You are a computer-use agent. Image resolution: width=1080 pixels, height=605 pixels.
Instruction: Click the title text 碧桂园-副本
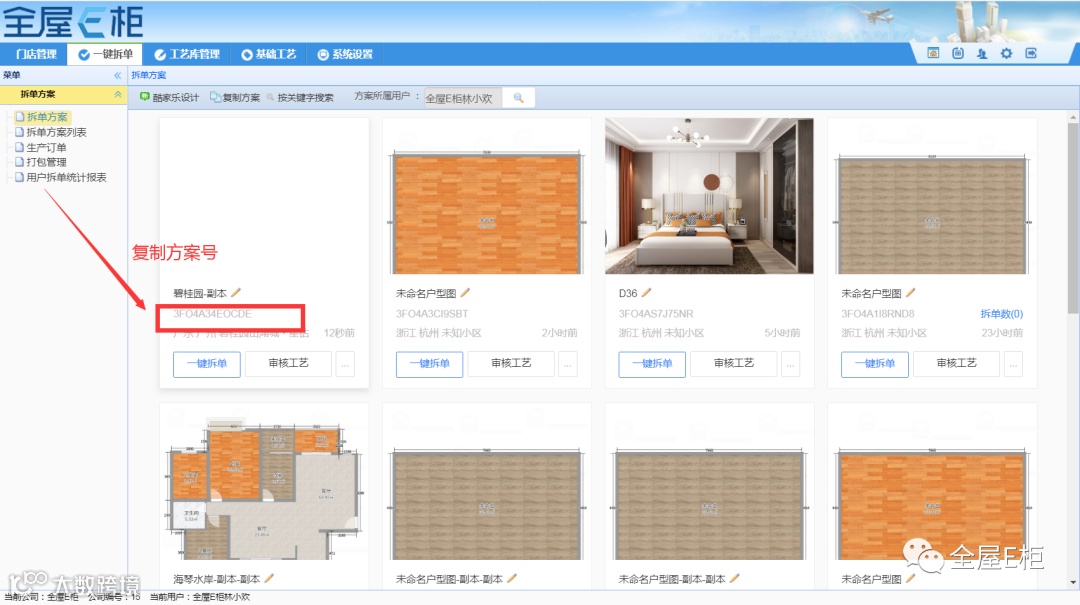(x=200, y=293)
